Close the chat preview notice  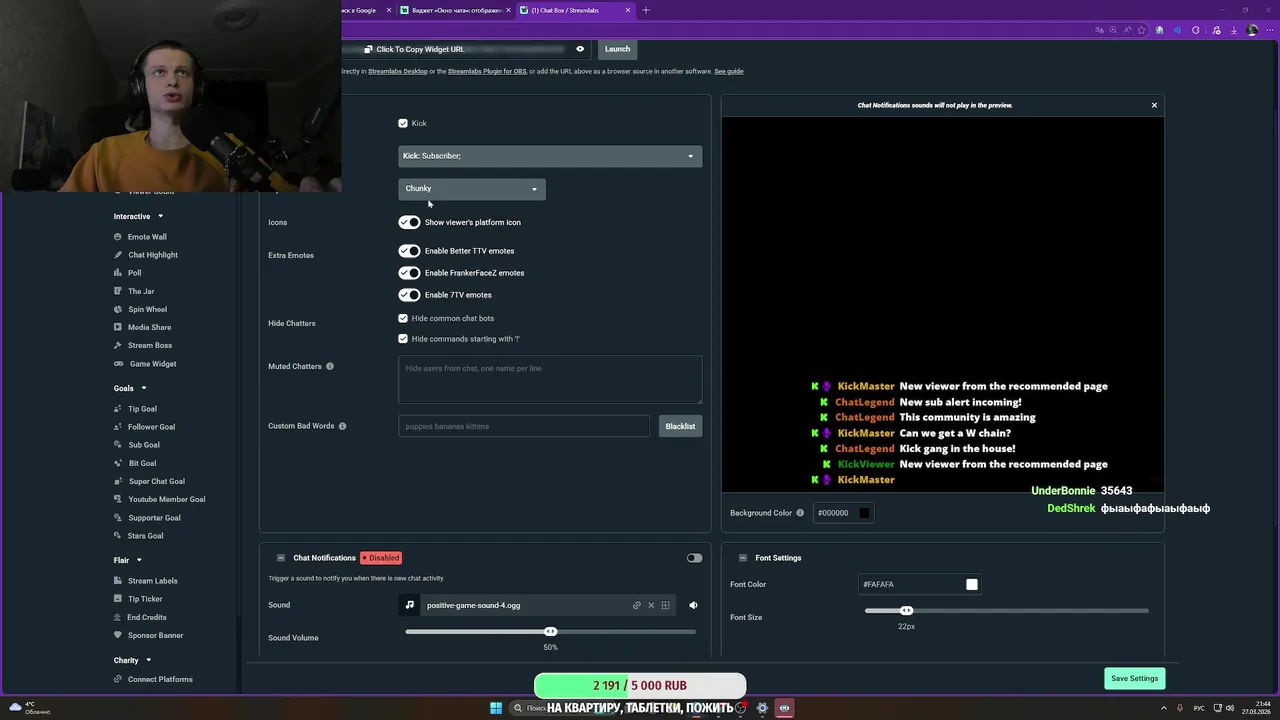pos(1154,105)
